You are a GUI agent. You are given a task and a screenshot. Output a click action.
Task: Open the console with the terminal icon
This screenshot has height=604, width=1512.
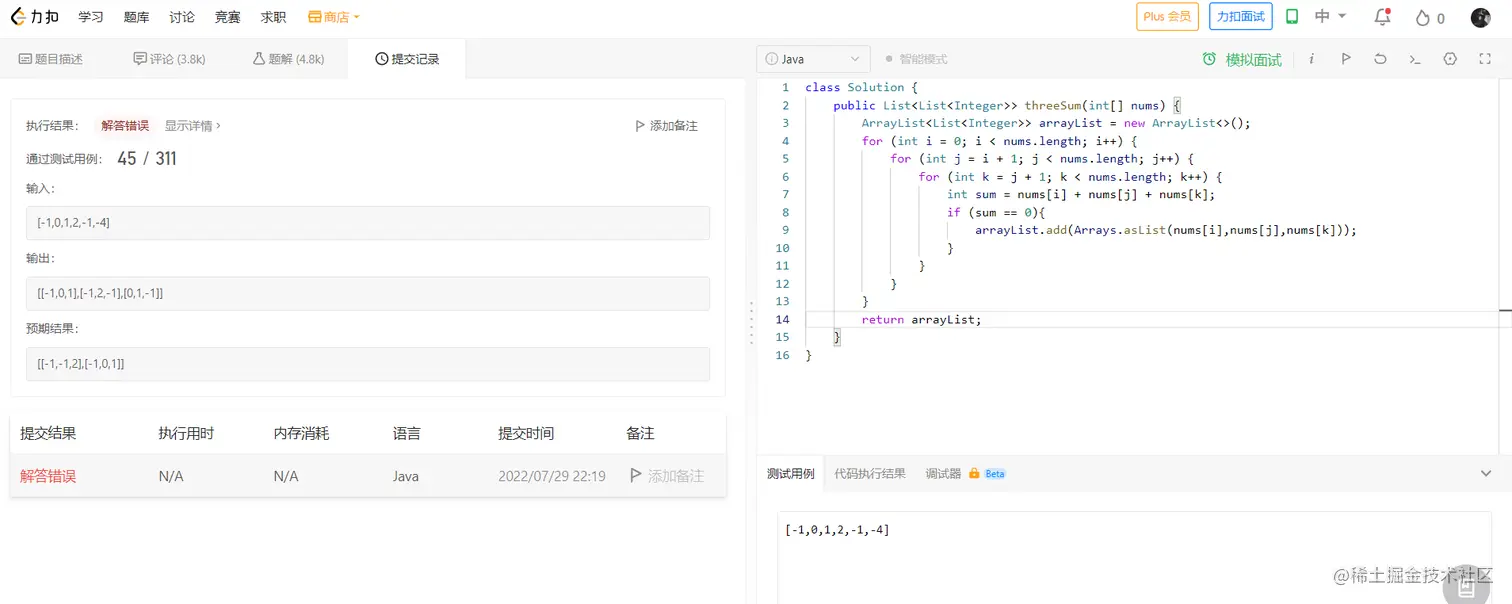point(1416,59)
